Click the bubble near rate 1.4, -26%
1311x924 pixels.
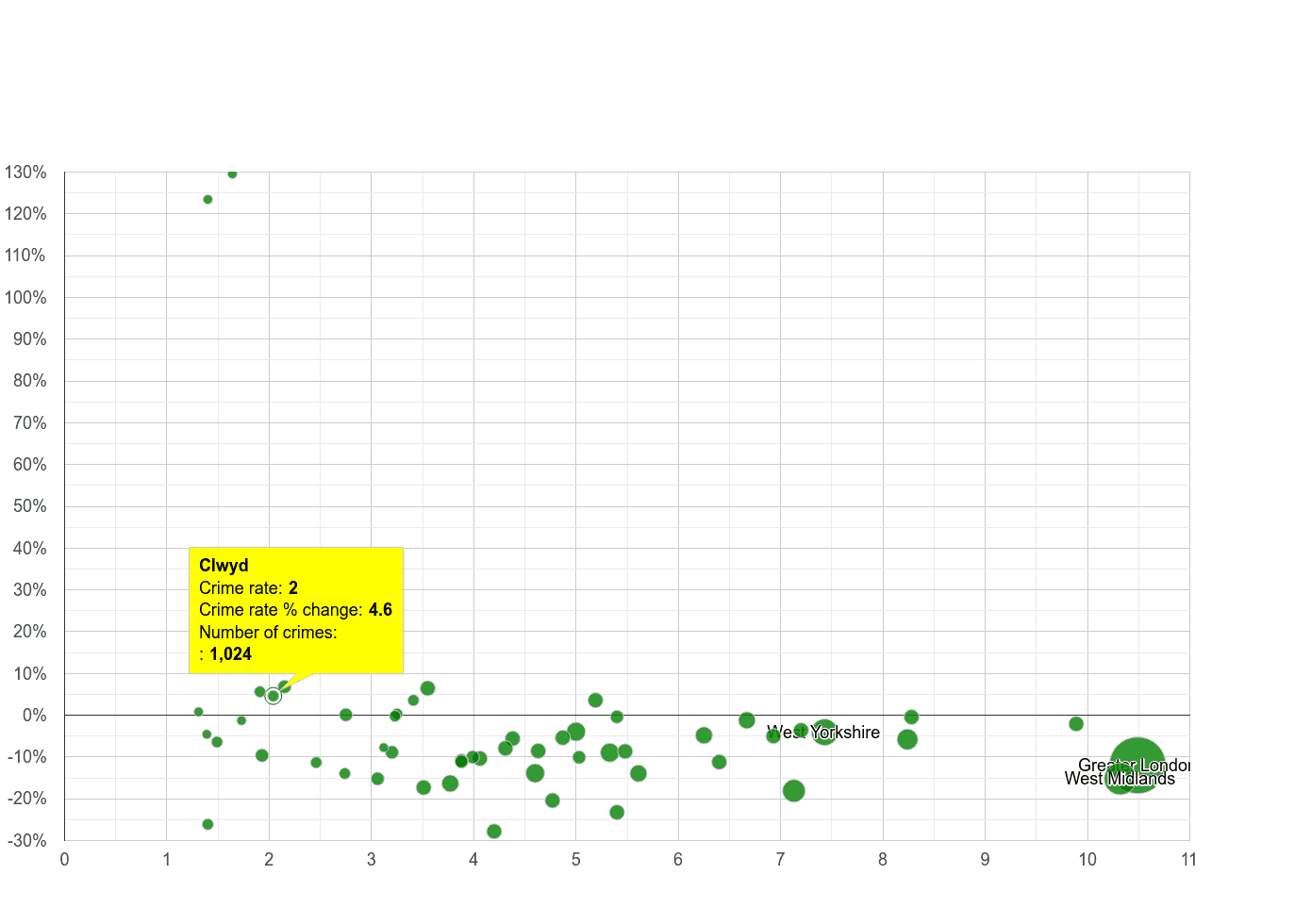(207, 824)
